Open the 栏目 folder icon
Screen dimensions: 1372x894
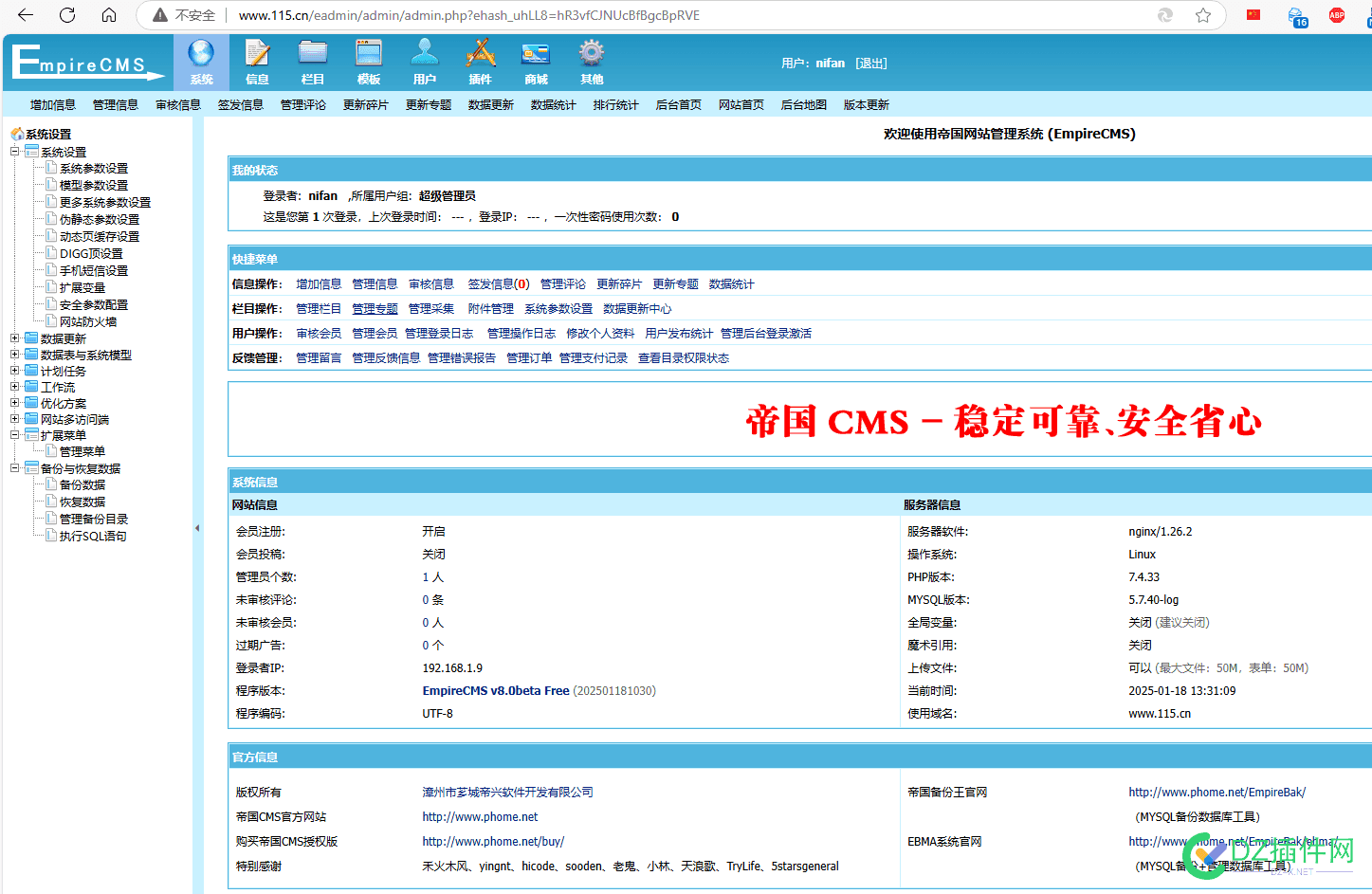[313, 63]
